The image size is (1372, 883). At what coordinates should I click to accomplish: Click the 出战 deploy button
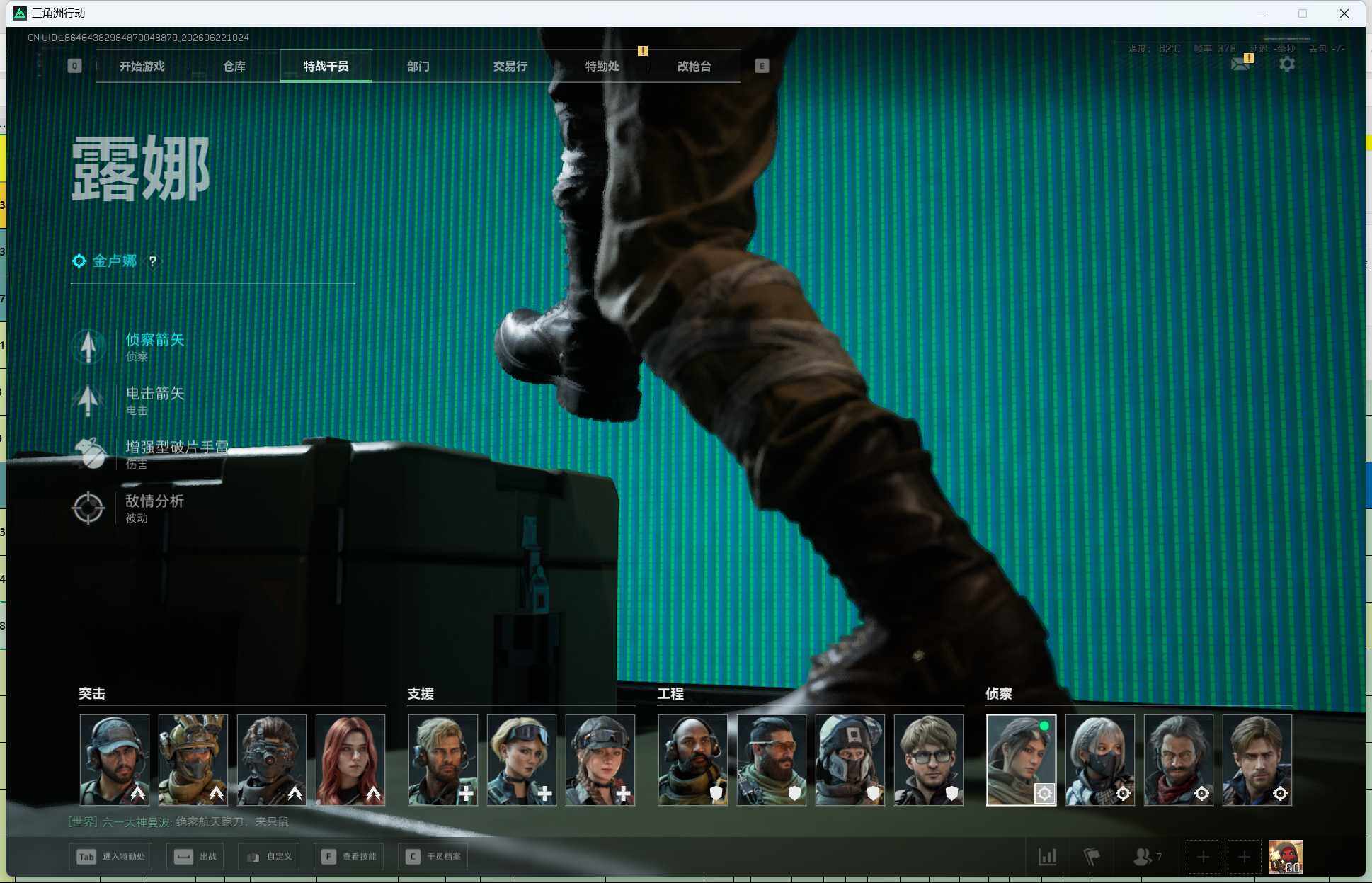(195, 857)
